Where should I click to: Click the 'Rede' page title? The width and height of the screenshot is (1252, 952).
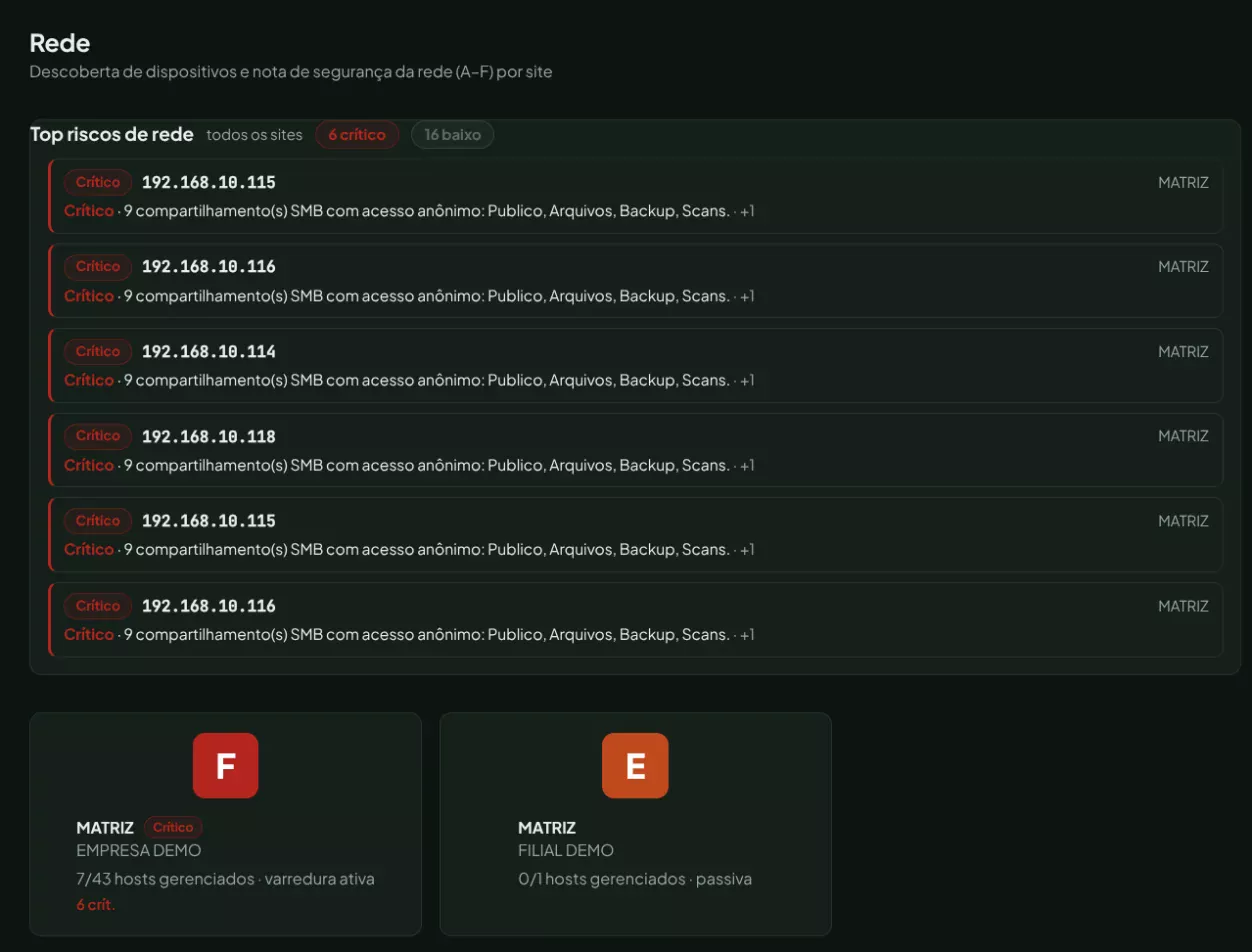pos(60,43)
